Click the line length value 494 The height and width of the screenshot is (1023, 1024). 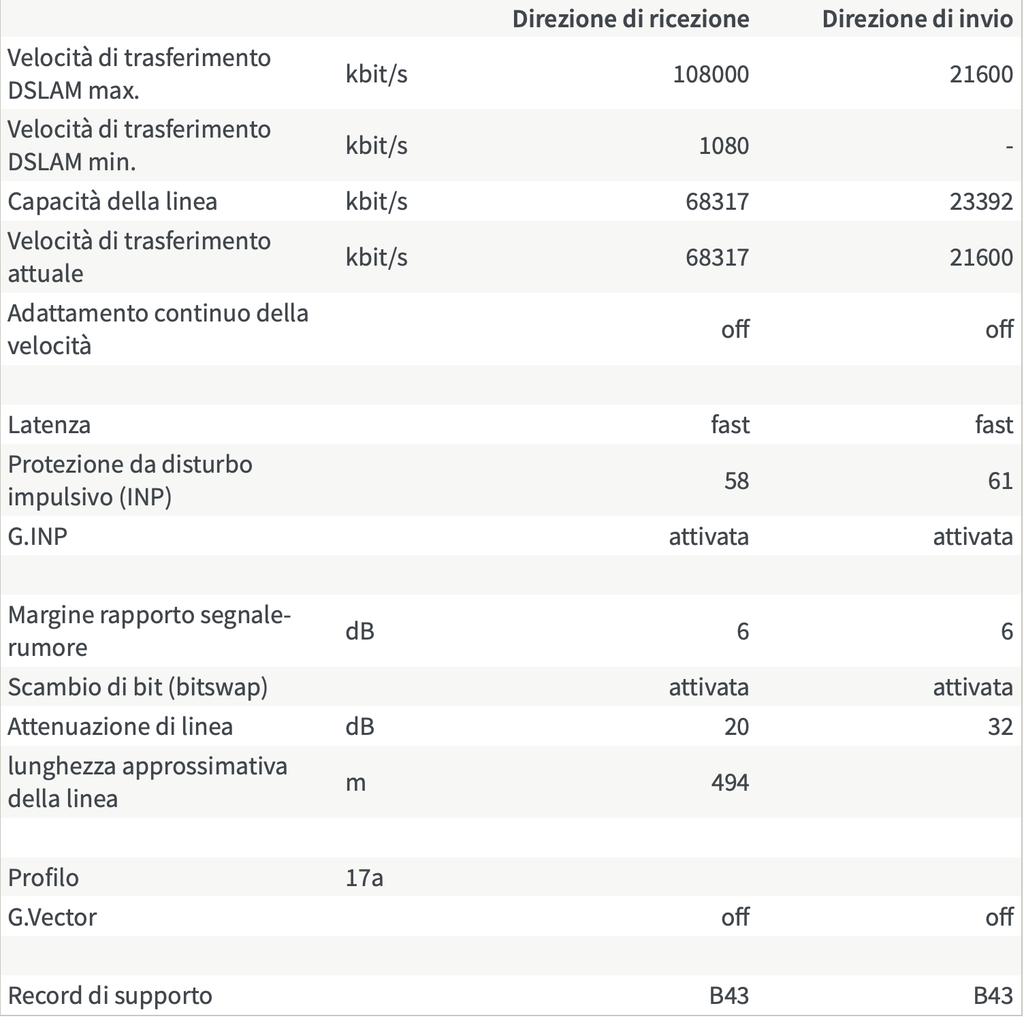click(x=729, y=782)
